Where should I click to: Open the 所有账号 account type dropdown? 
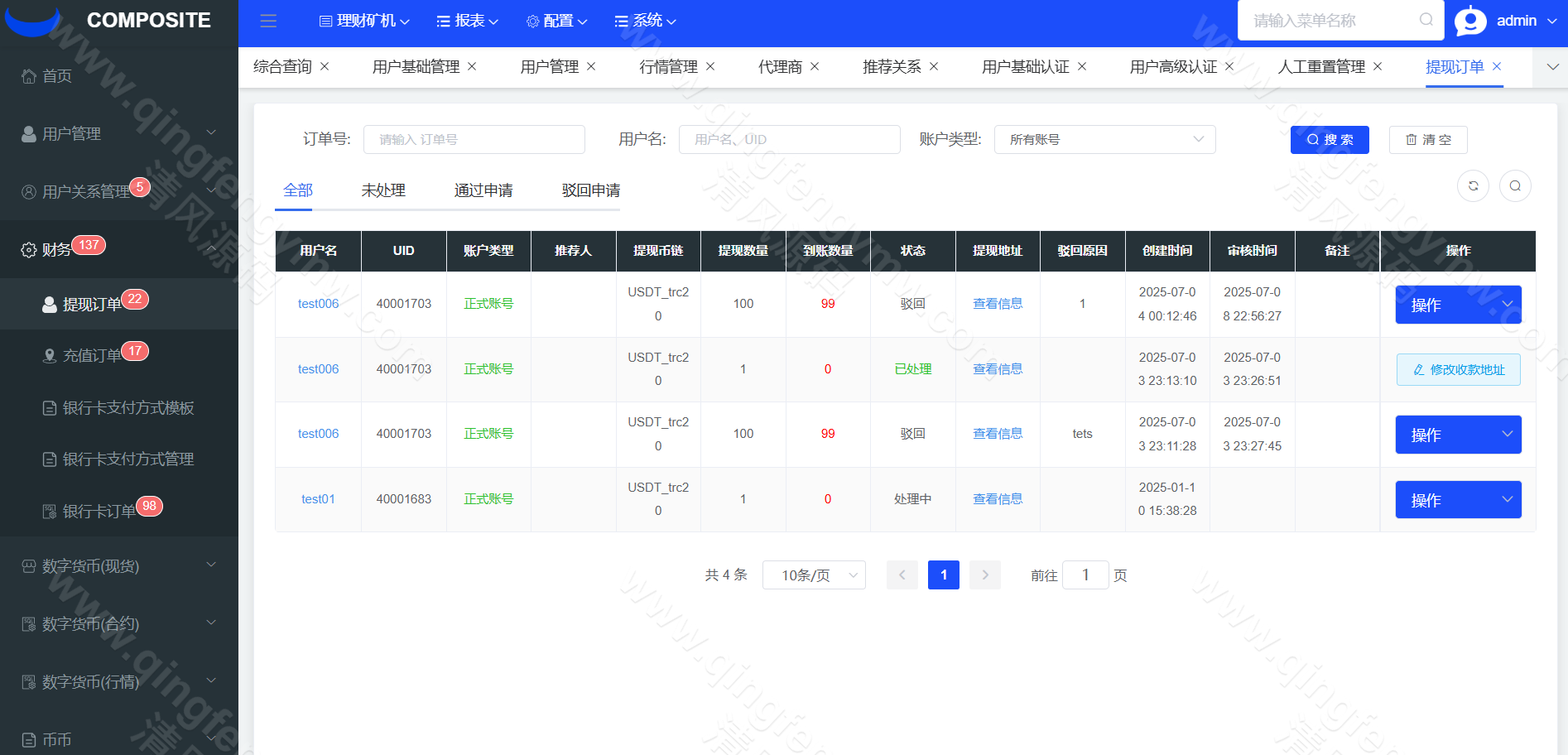tap(1104, 139)
